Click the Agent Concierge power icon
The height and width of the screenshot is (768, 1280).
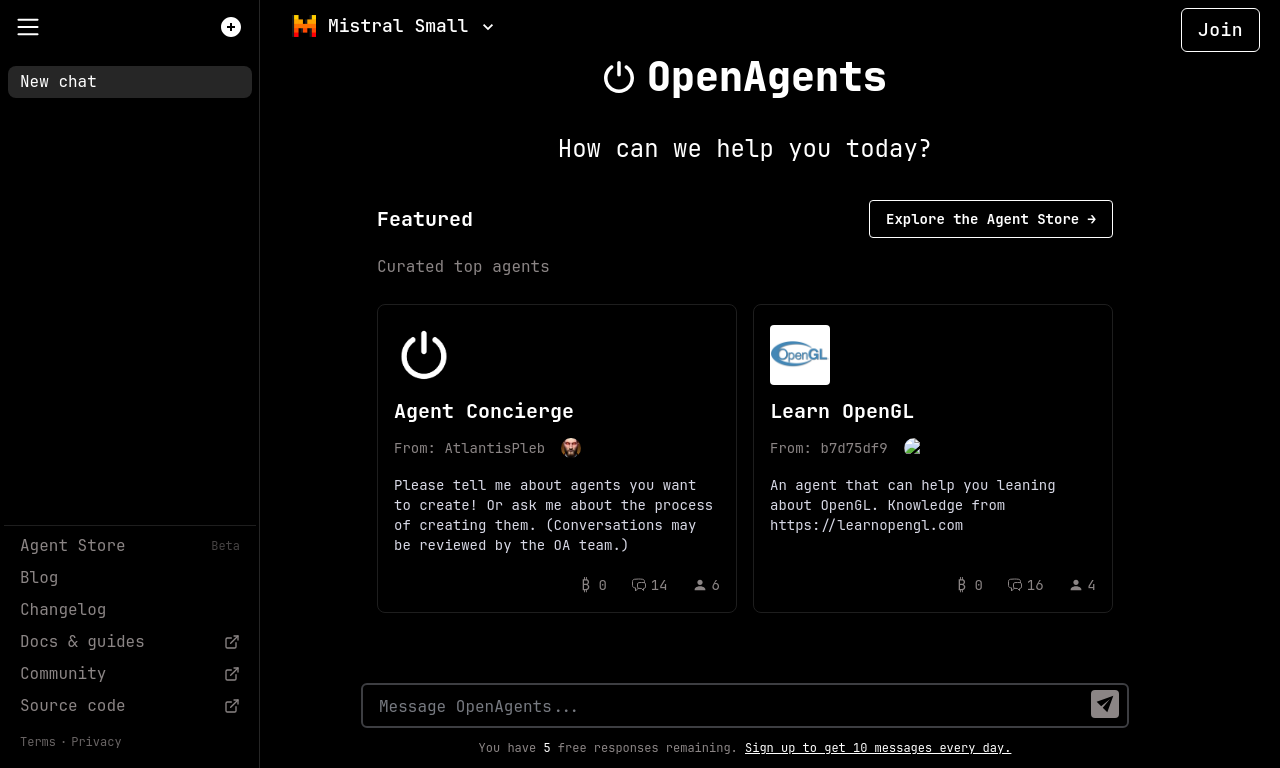(422, 354)
